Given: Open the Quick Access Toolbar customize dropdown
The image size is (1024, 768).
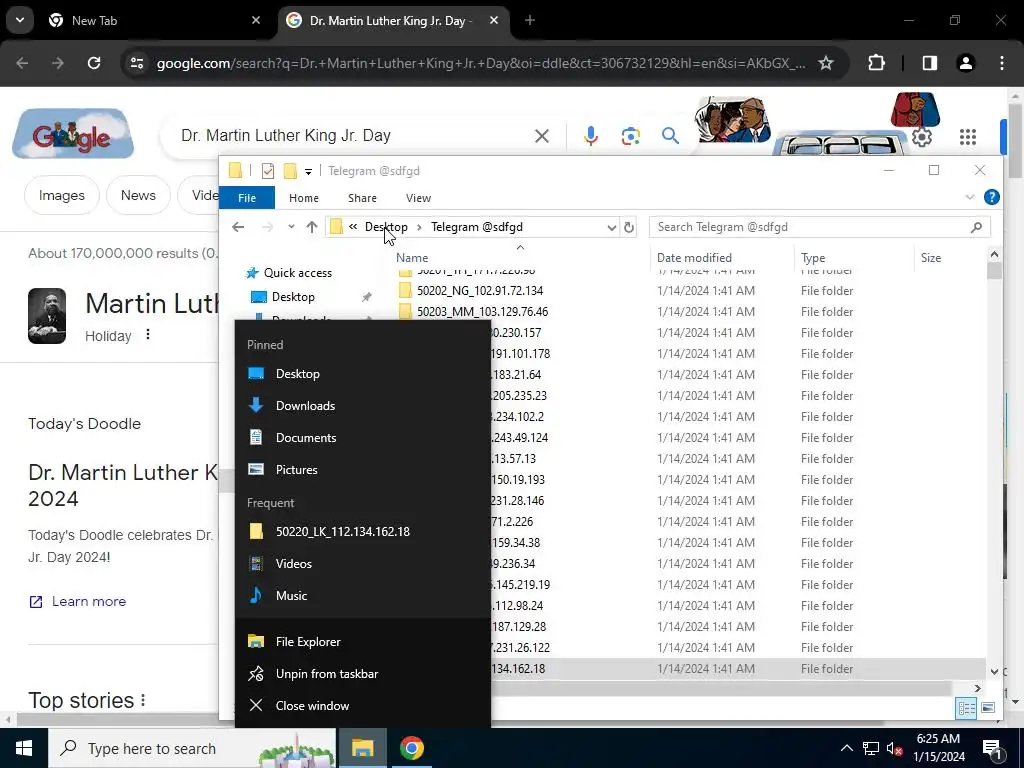Looking at the screenshot, I should point(308,172).
